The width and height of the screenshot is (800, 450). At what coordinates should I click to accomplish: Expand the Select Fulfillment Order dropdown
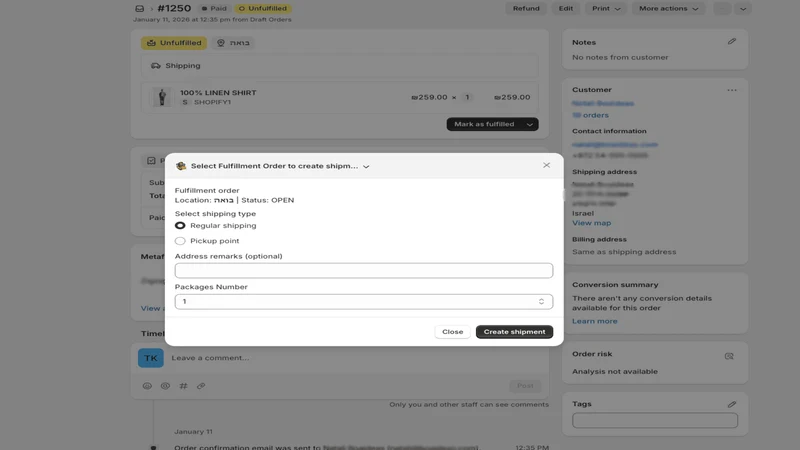(366, 166)
